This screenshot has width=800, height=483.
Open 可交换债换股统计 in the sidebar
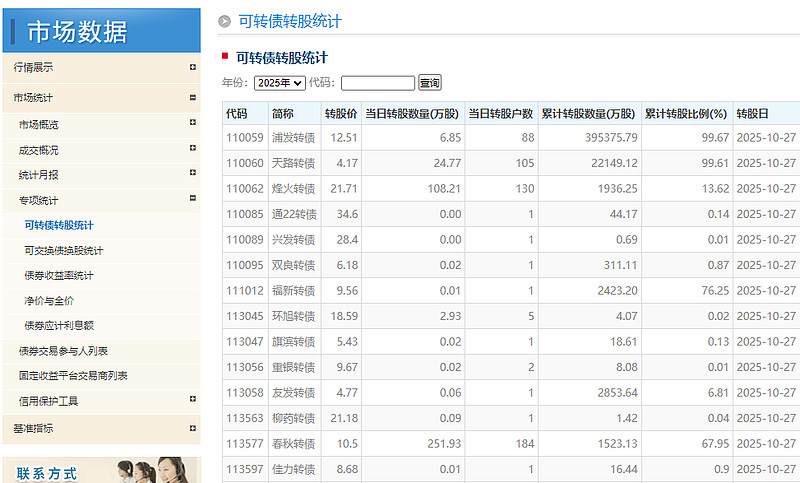click(64, 250)
